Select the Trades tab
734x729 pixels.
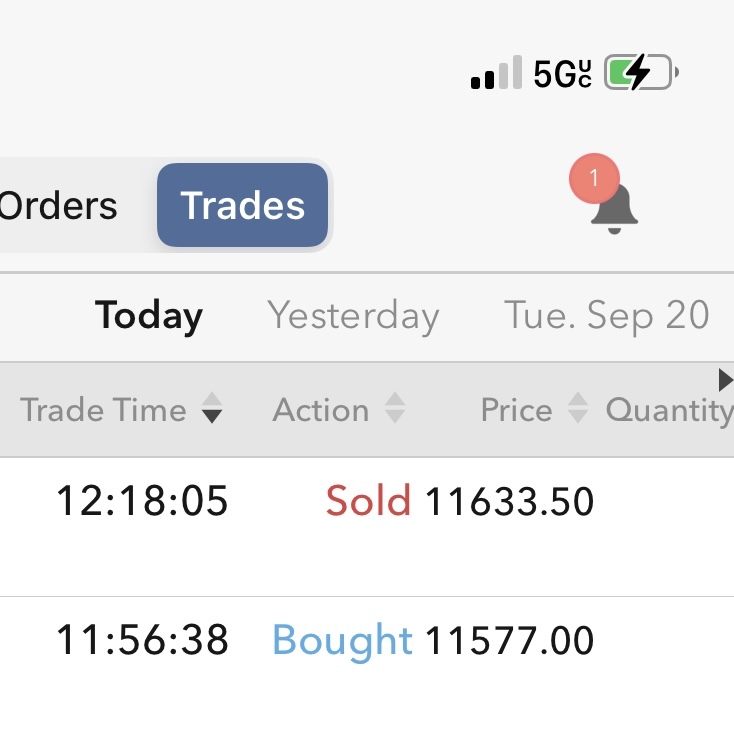[x=243, y=206]
